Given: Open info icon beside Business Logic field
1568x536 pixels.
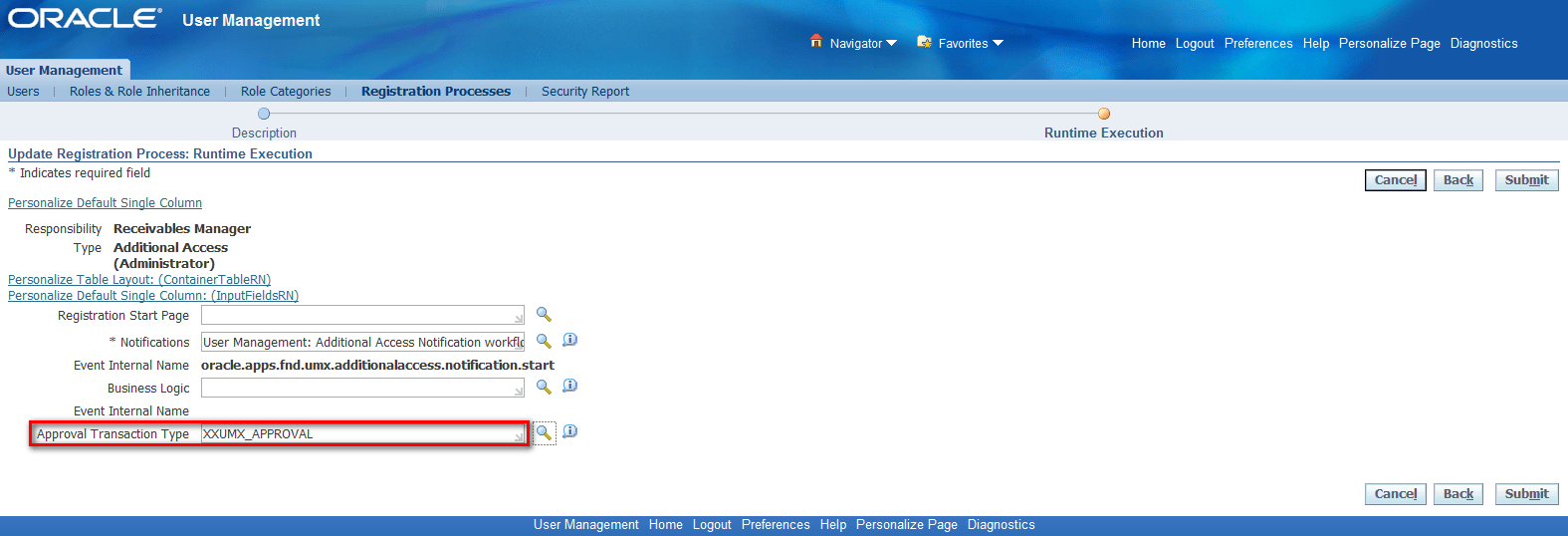Looking at the screenshot, I should 569,386.
